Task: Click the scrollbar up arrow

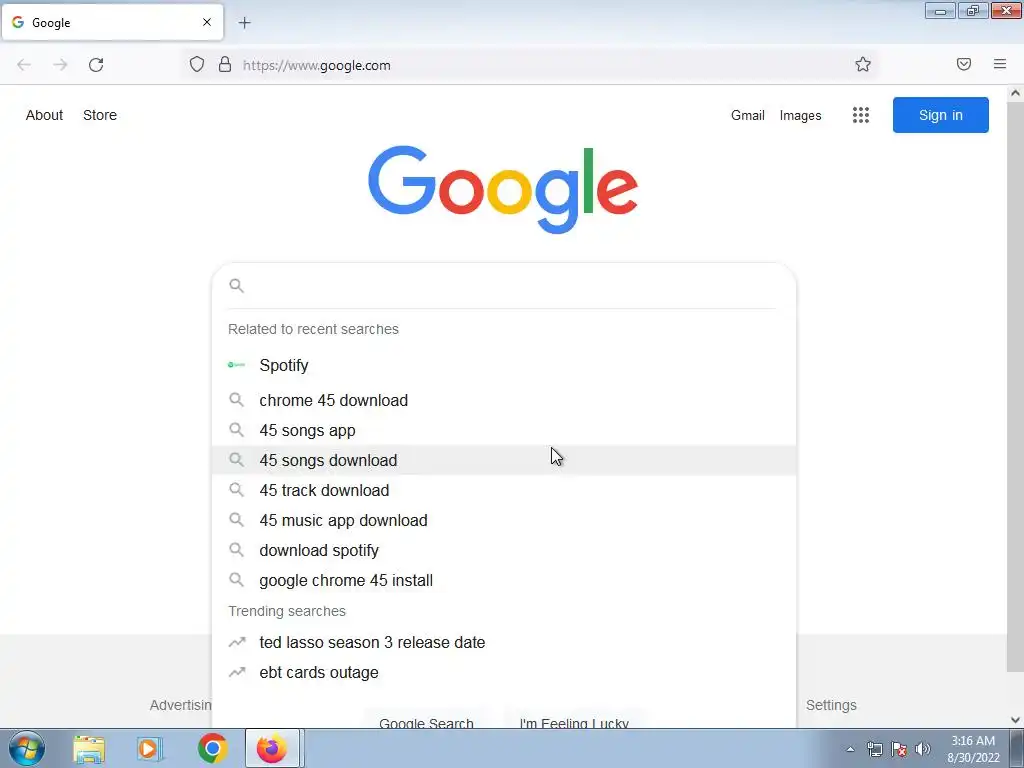Action: pos(1015,93)
